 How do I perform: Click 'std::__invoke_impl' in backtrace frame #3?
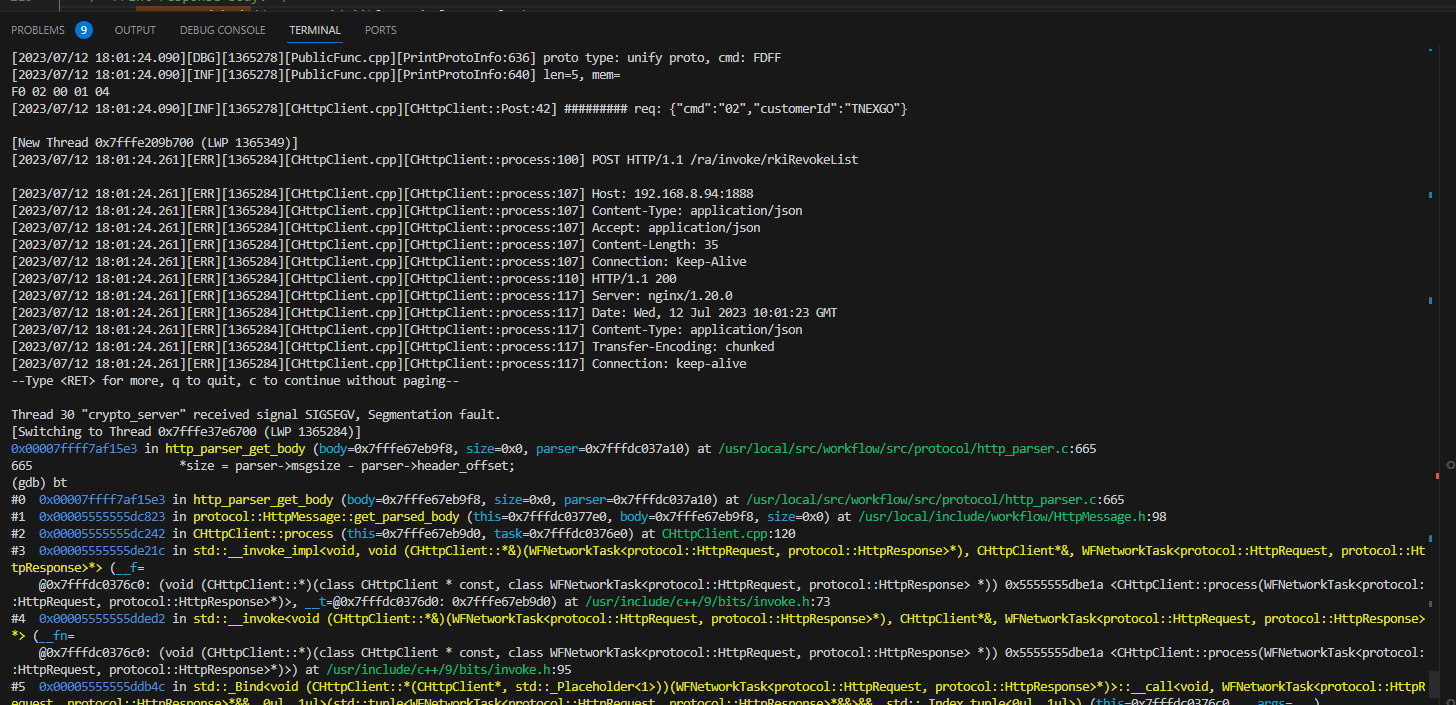pyautogui.click(x=256, y=550)
